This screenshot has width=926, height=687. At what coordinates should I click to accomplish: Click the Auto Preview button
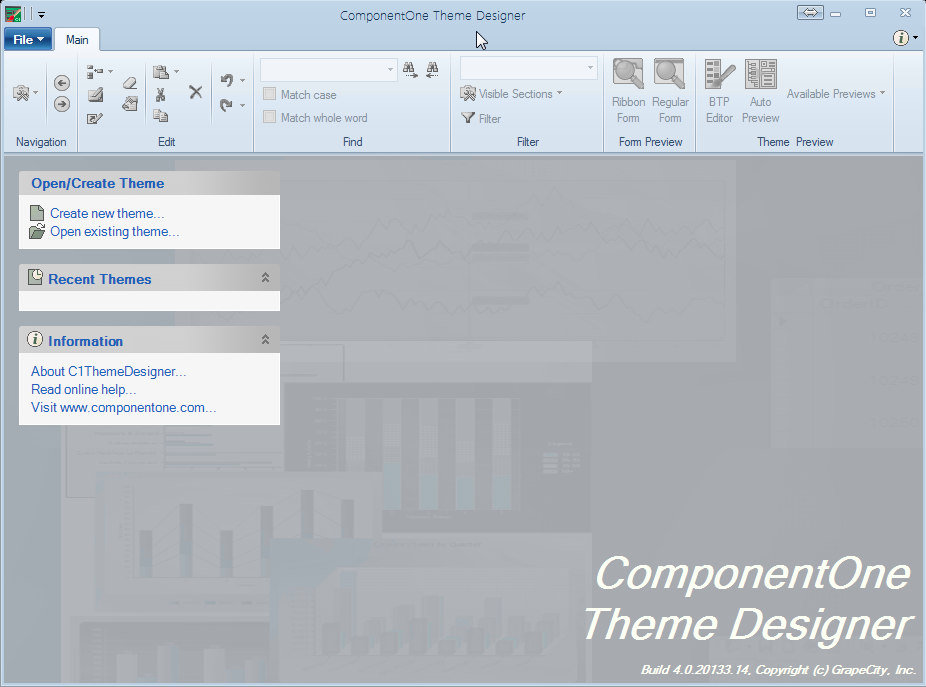click(x=761, y=92)
